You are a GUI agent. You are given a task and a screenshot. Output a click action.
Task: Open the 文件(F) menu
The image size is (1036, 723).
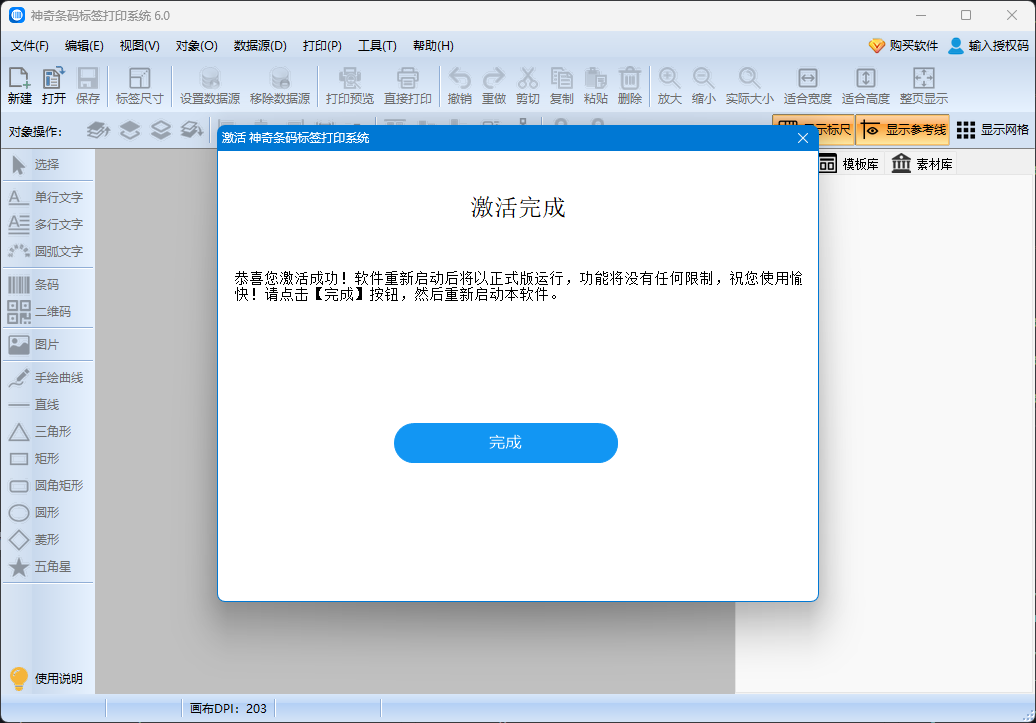(30, 46)
